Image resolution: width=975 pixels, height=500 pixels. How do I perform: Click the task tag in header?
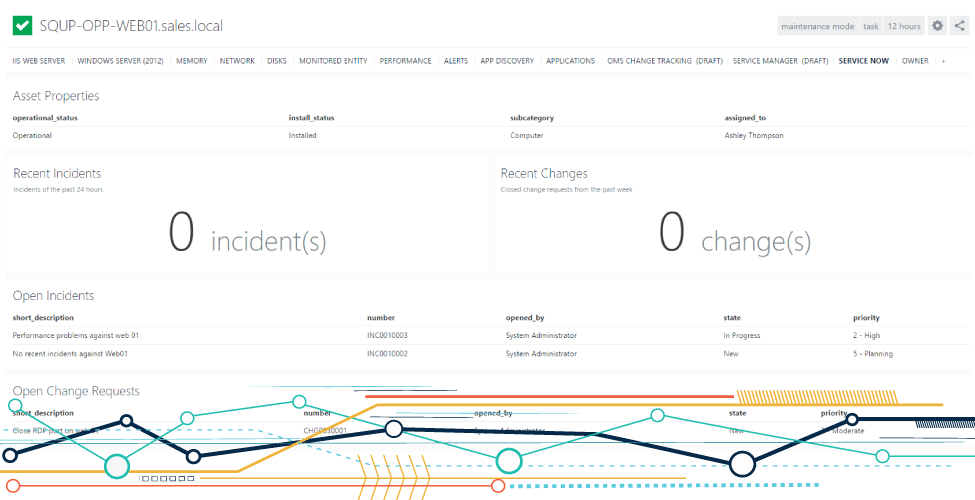coord(870,26)
